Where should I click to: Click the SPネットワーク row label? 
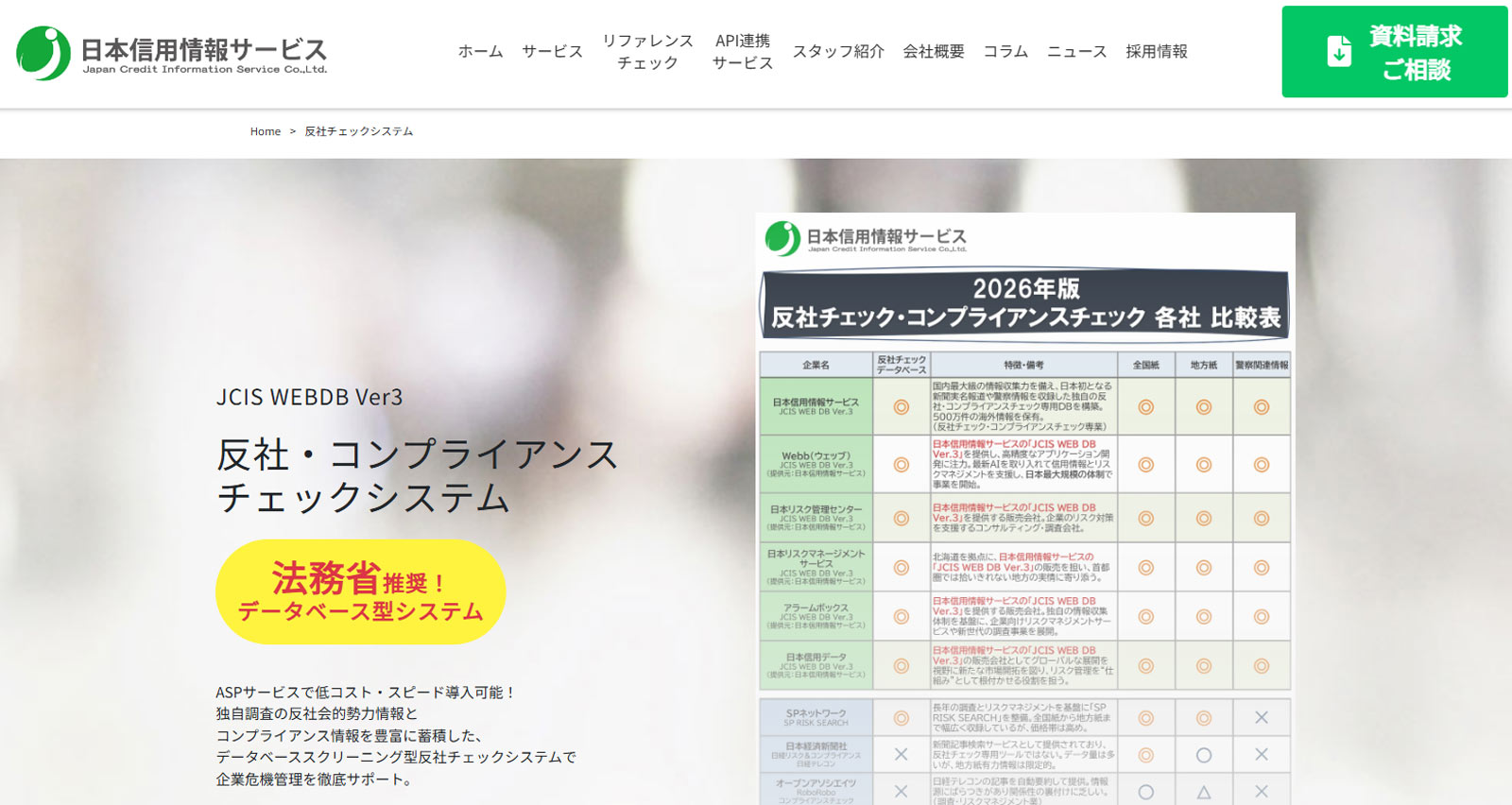click(816, 717)
